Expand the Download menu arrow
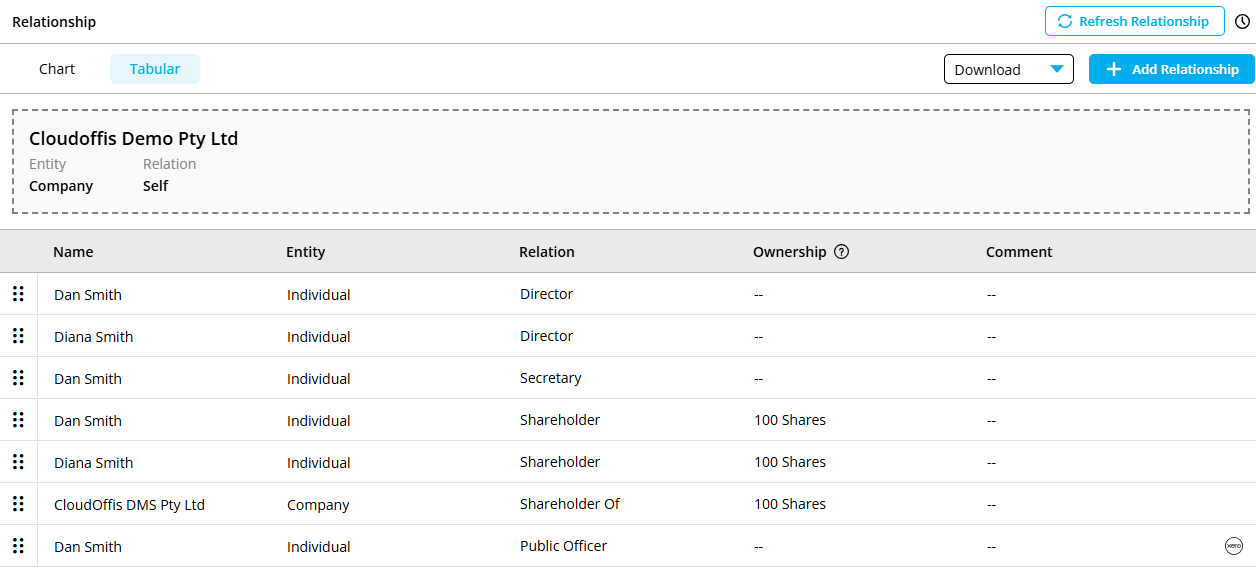Image resolution: width=1256 pixels, height=568 pixels. click(1057, 69)
